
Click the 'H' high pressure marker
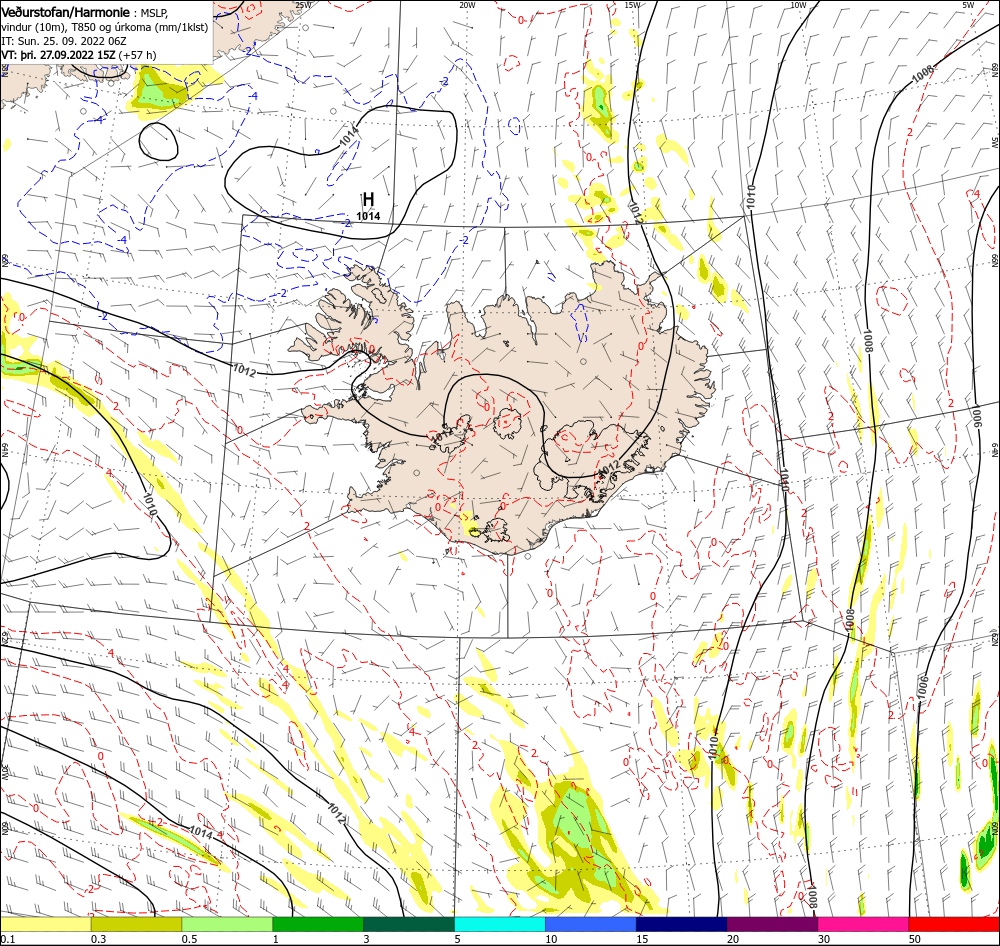tap(367, 200)
